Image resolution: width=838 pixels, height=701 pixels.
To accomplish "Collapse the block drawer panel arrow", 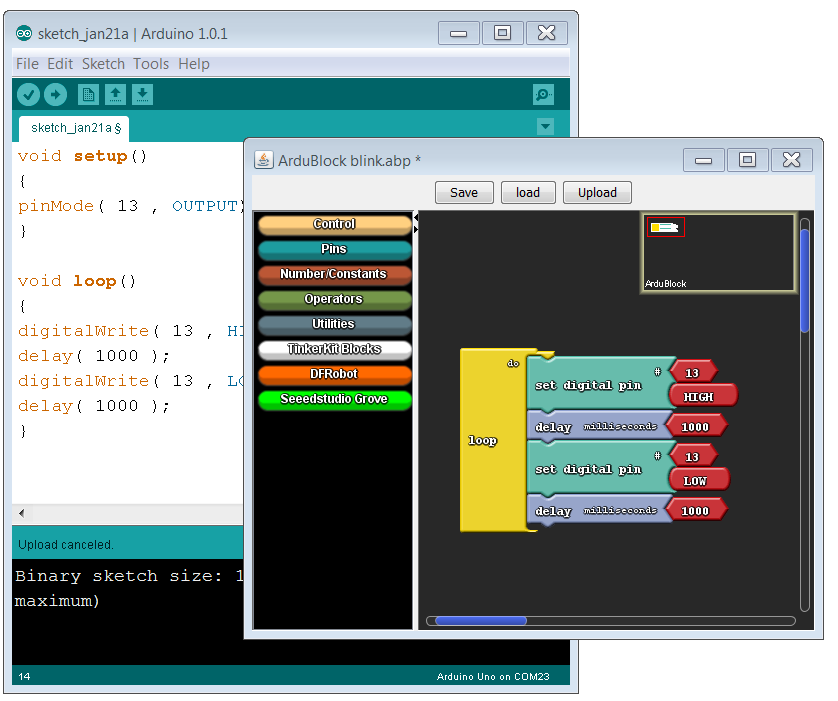I will [x=417, y=216].
